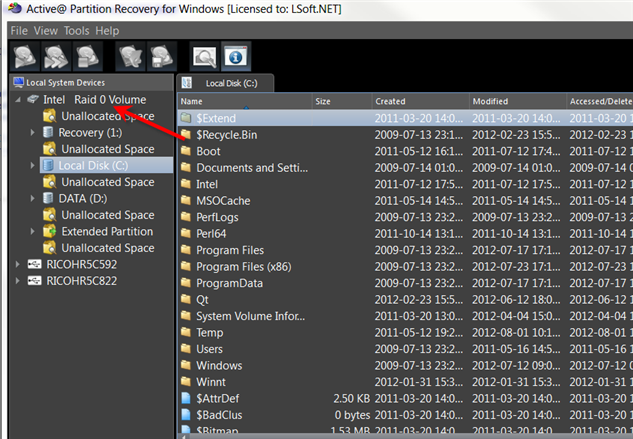The height and width of the screenshot is (439, 633).
Task: Sort by the Accessed/Deleted column header
Action: click(x=600, y=101)
